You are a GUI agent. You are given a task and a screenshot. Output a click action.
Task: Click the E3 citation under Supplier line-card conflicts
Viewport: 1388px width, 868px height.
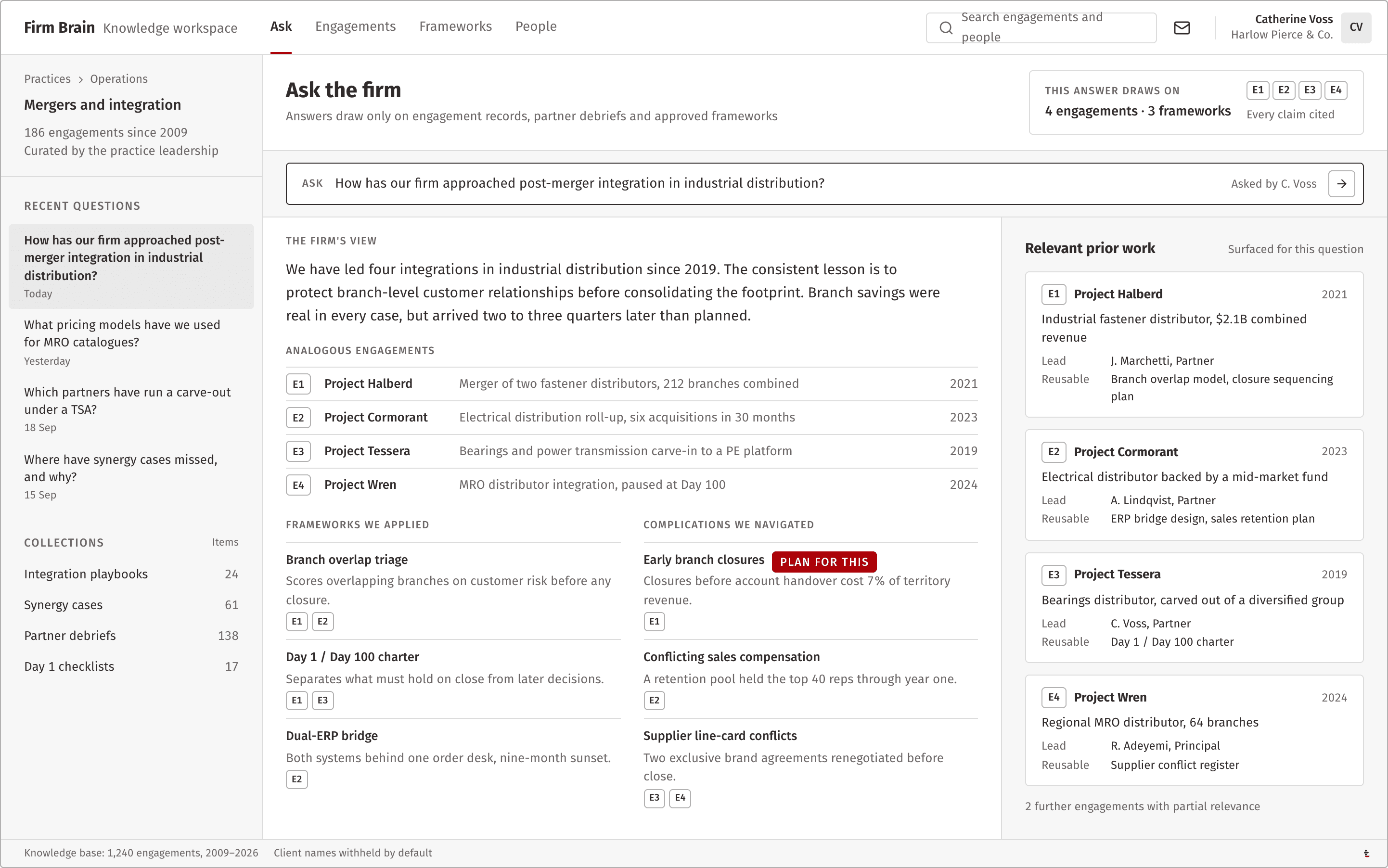click(654, 798)
